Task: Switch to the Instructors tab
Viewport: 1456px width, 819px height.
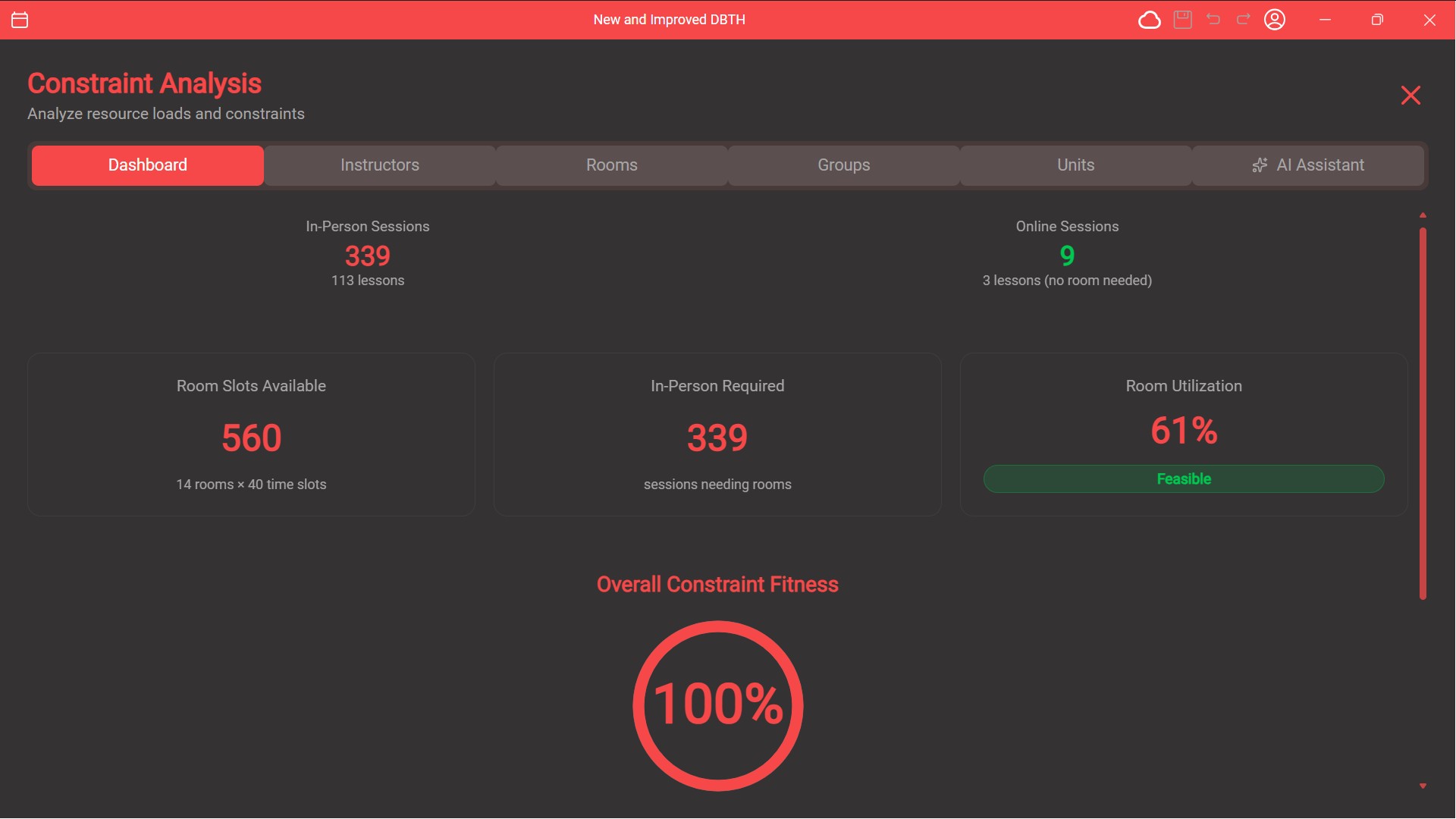Action: [379, 165]
